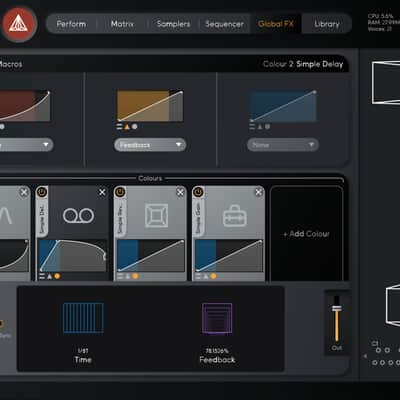Click the blue None macro curve area
400x400 pixels.
click(283, 106)
